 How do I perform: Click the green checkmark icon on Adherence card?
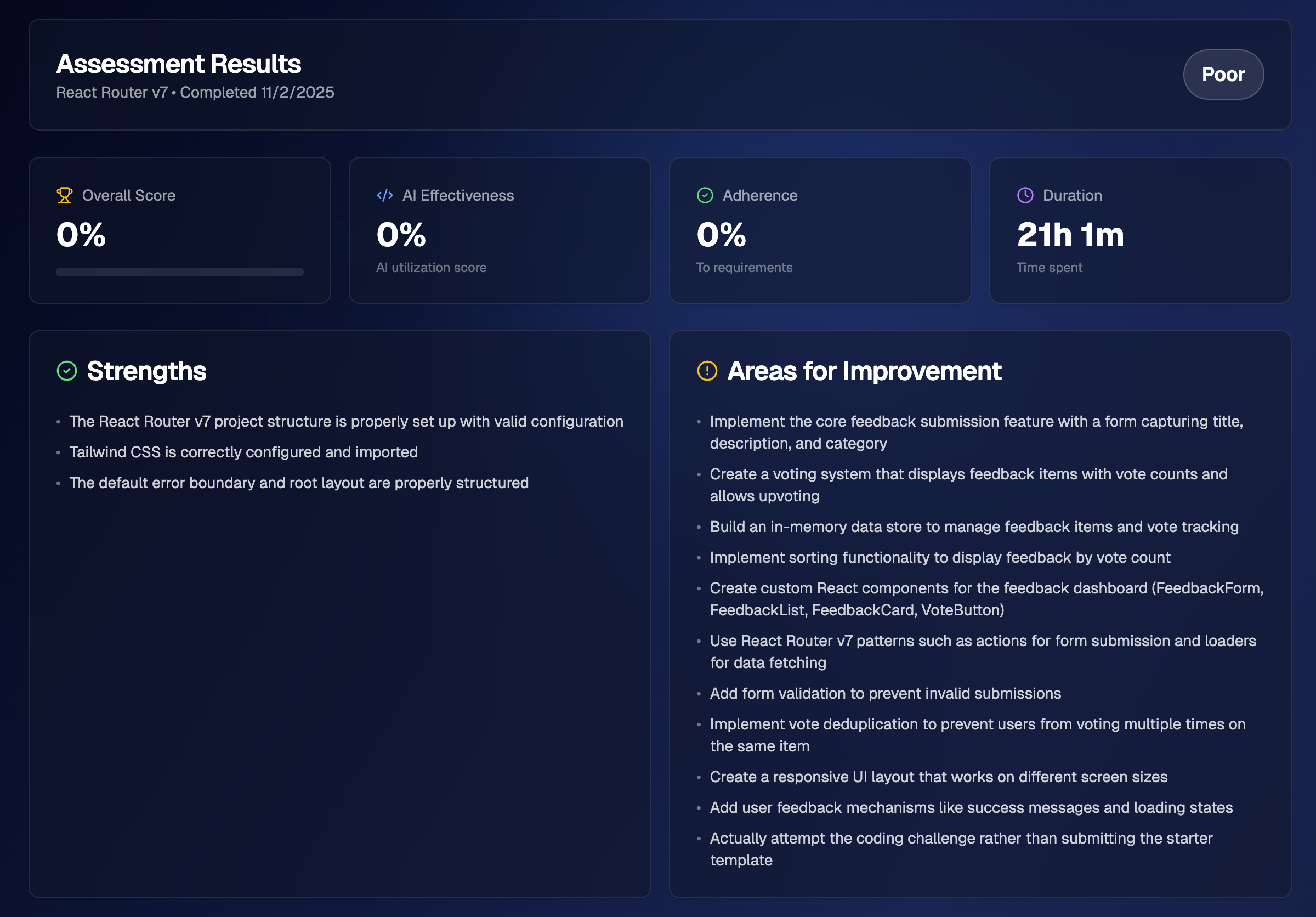pyautogui.click(x=705, y=195)
